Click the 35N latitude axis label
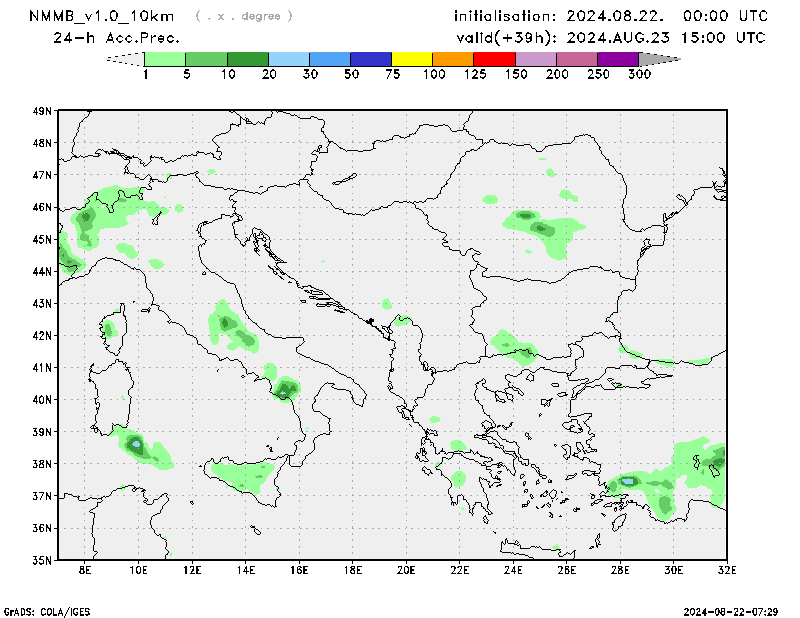The image size is (800, 618). 42,560
